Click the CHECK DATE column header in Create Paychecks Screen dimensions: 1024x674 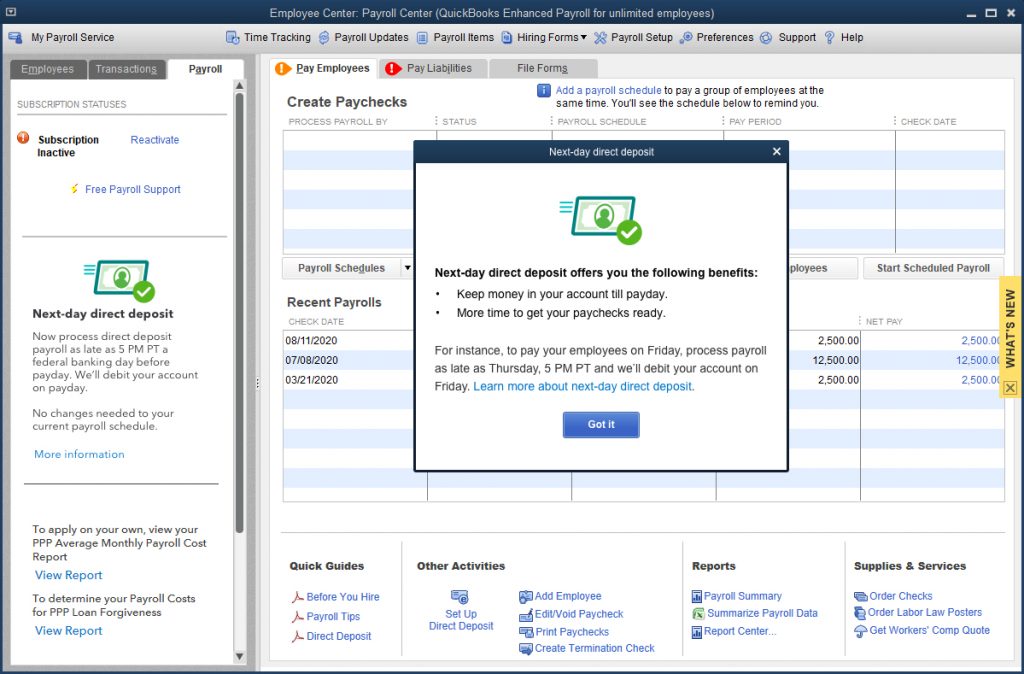(928, 121)
